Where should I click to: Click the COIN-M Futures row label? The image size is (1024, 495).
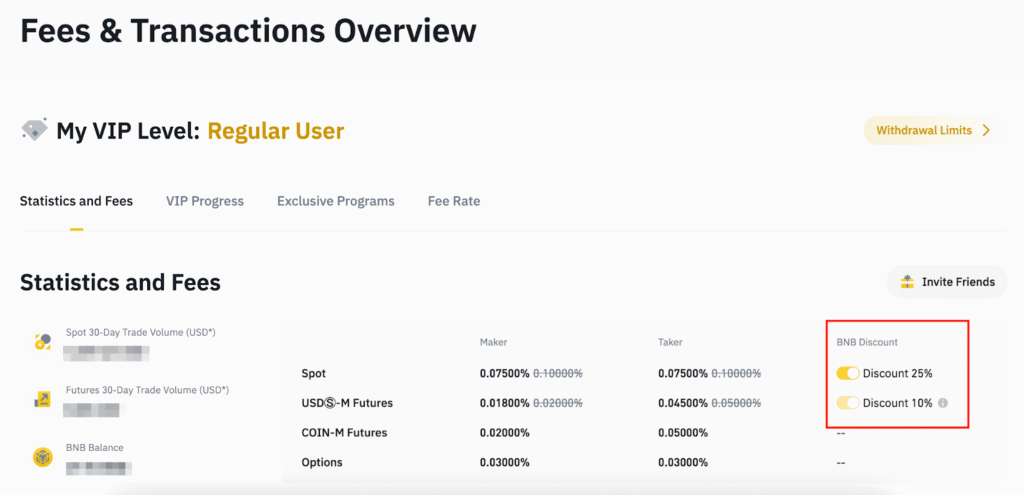(344, 432)
